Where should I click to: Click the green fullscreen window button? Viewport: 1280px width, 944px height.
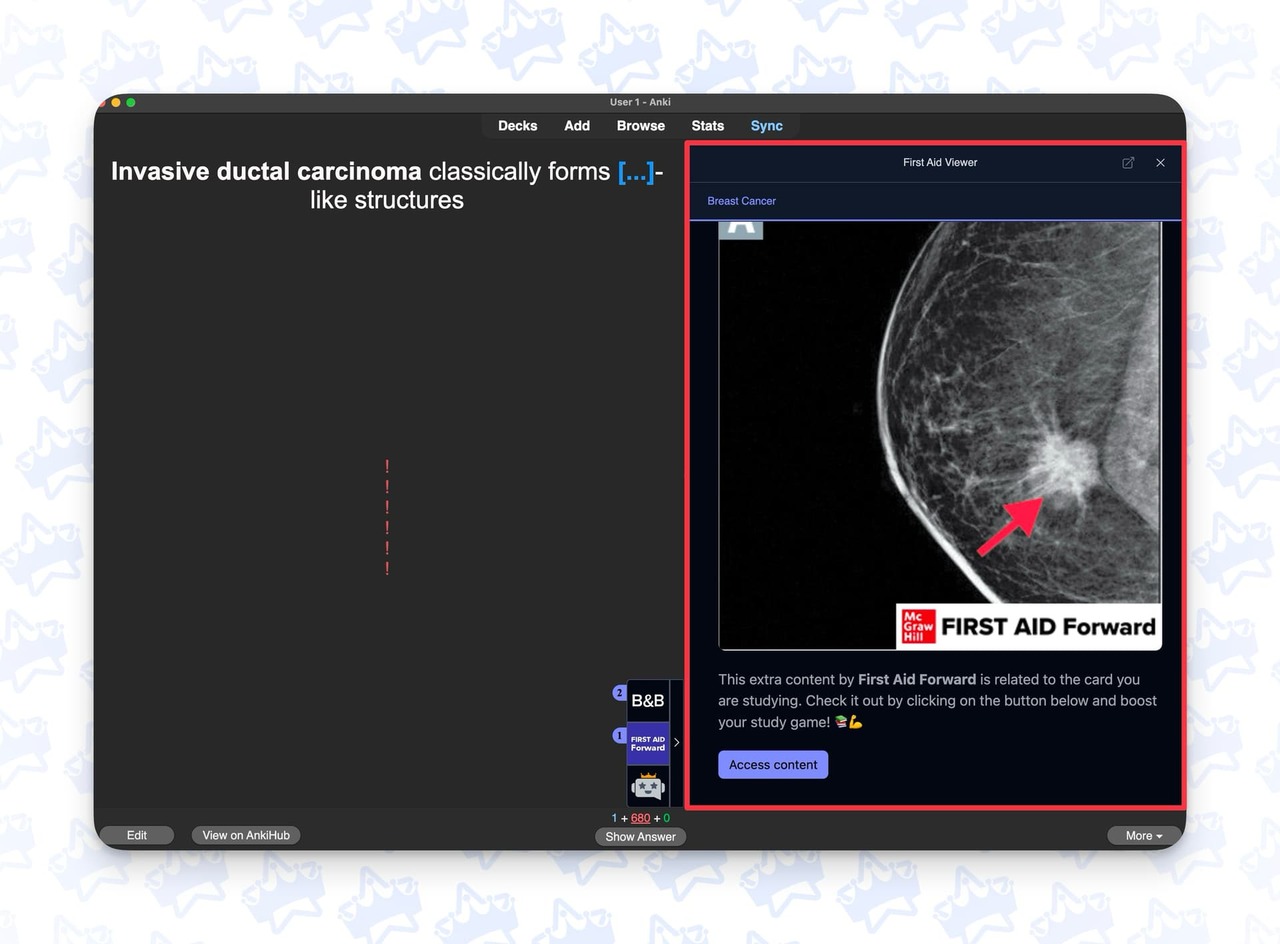click(x=131, y=103)
